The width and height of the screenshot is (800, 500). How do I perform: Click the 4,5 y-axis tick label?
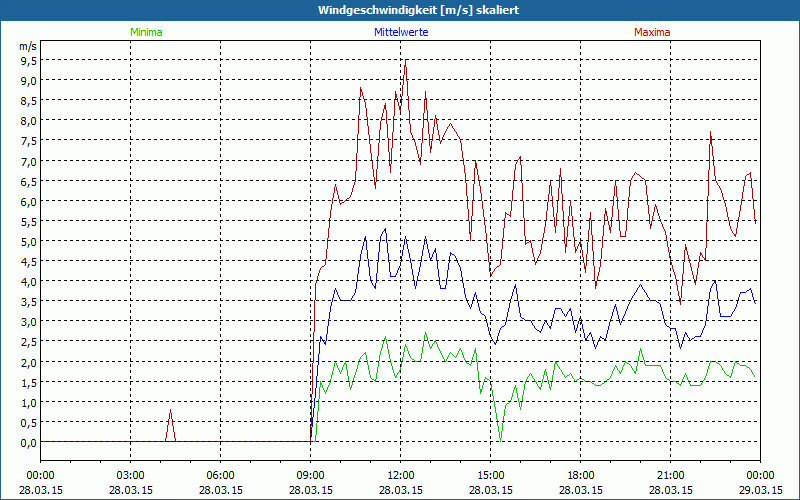click(29, 261)
